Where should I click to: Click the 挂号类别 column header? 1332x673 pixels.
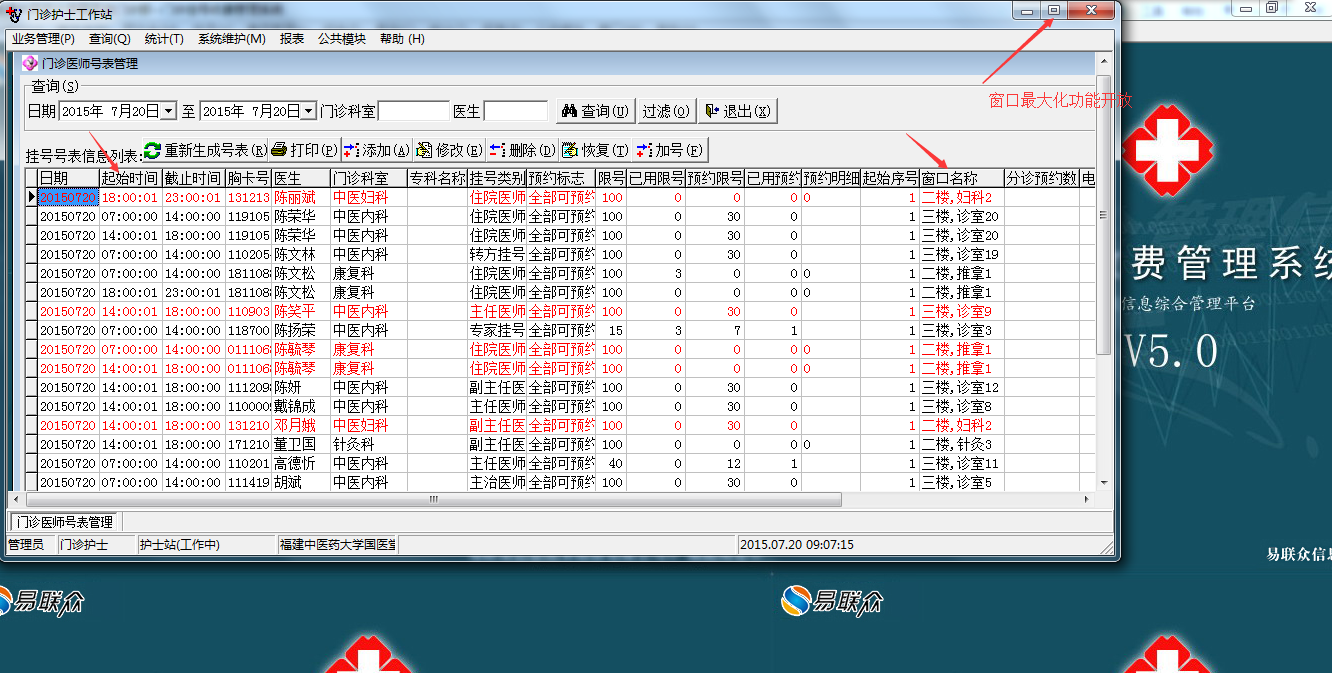497,178
